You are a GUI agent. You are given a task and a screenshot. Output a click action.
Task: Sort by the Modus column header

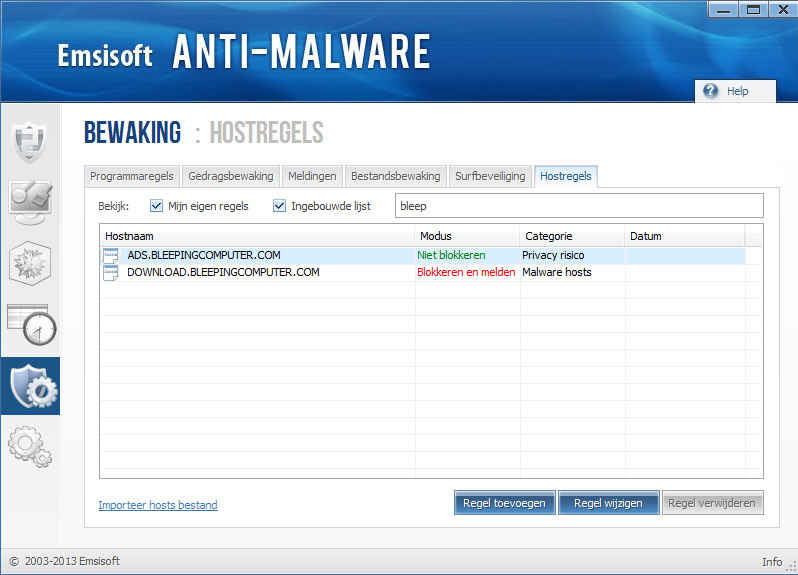tap(467, 236)
